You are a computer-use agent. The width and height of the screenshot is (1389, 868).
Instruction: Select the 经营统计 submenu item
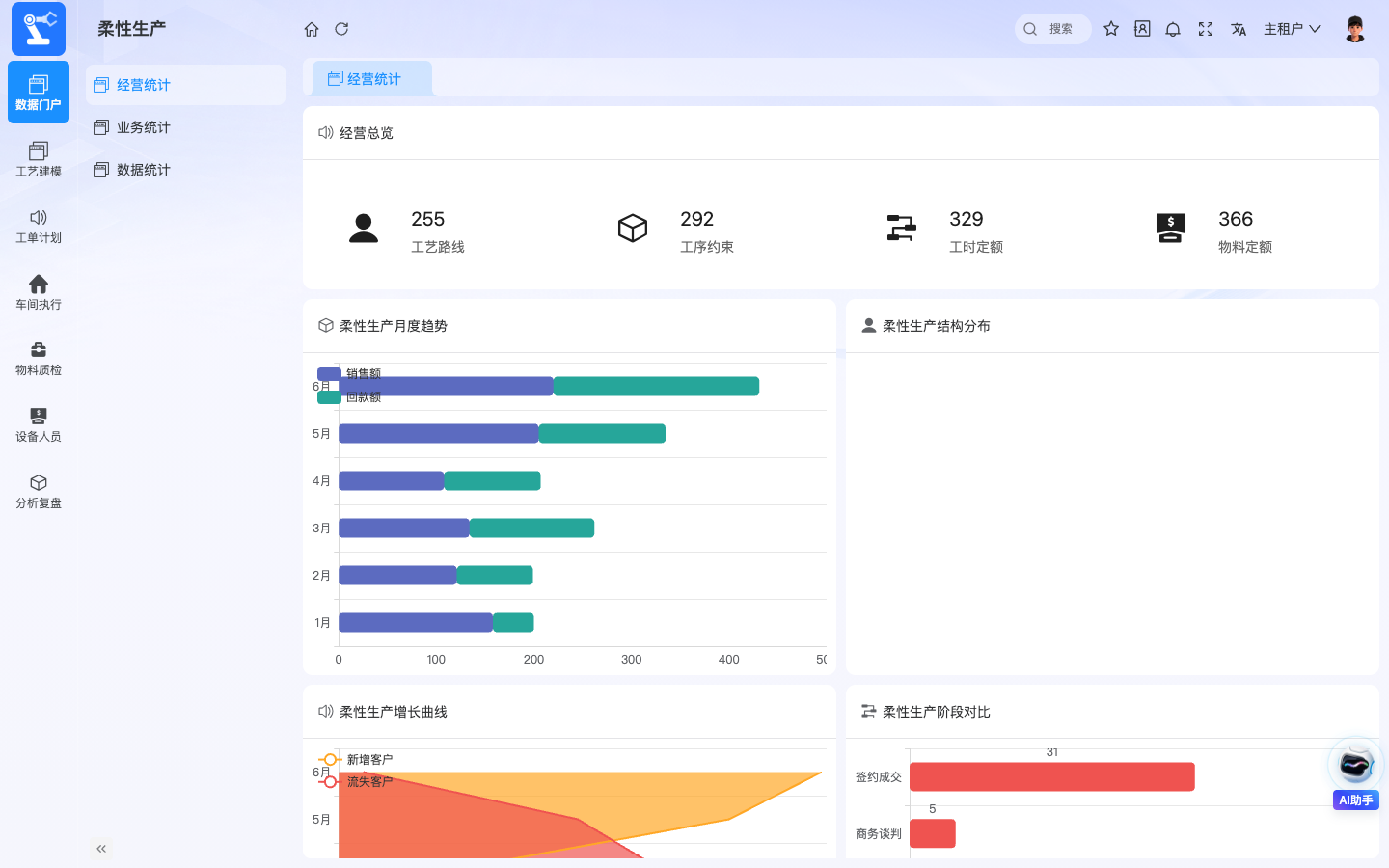(185, 85)
